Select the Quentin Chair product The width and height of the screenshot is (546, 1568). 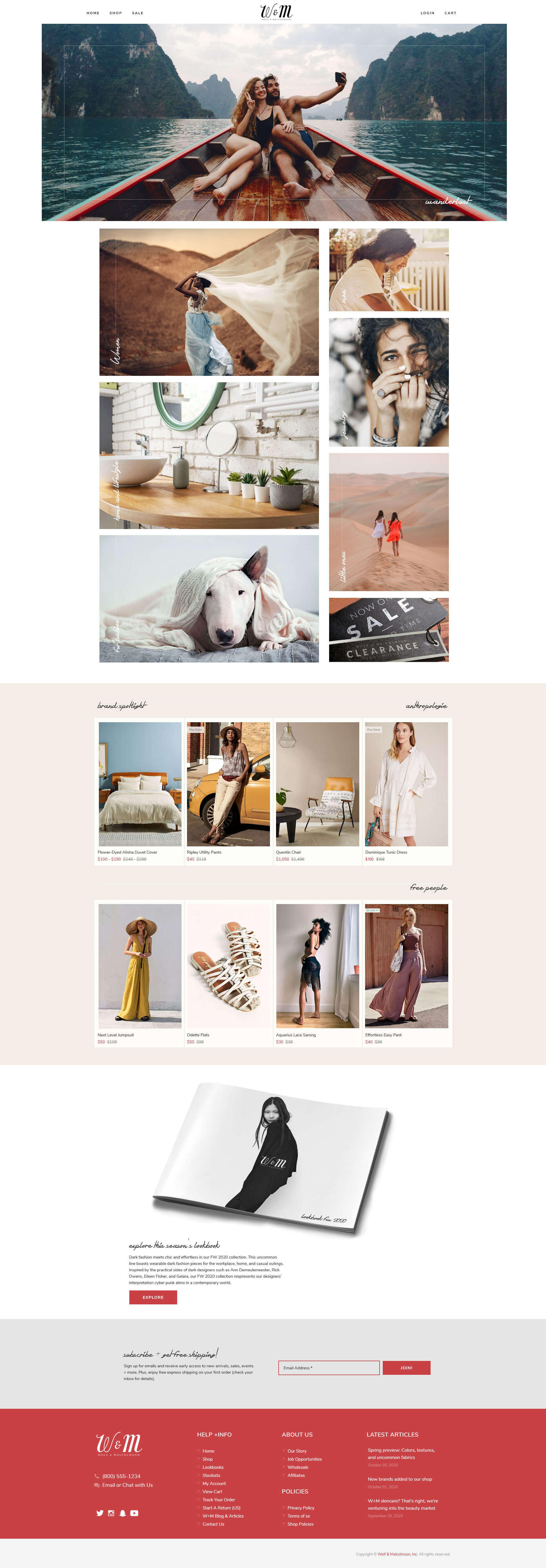[317, 791]
